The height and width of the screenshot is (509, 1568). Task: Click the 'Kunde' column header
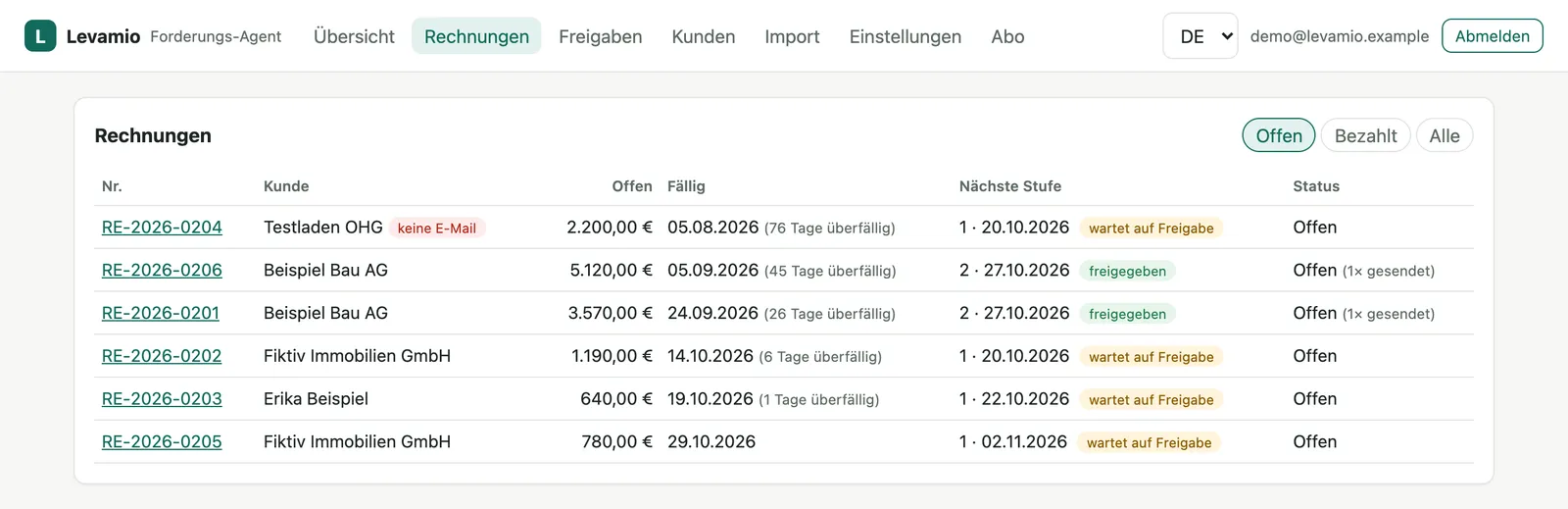286,186
